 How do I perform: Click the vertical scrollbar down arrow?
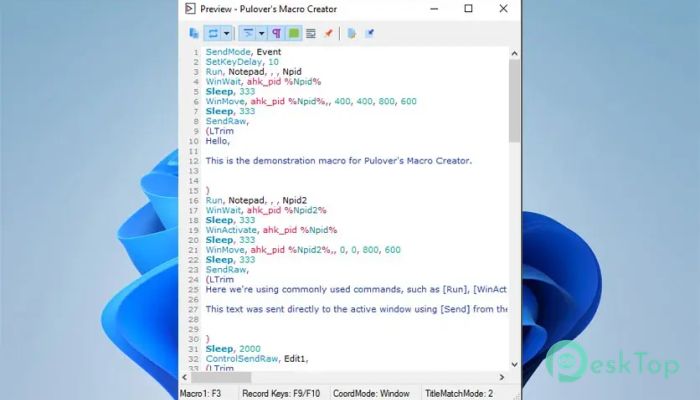pos(514,364)
